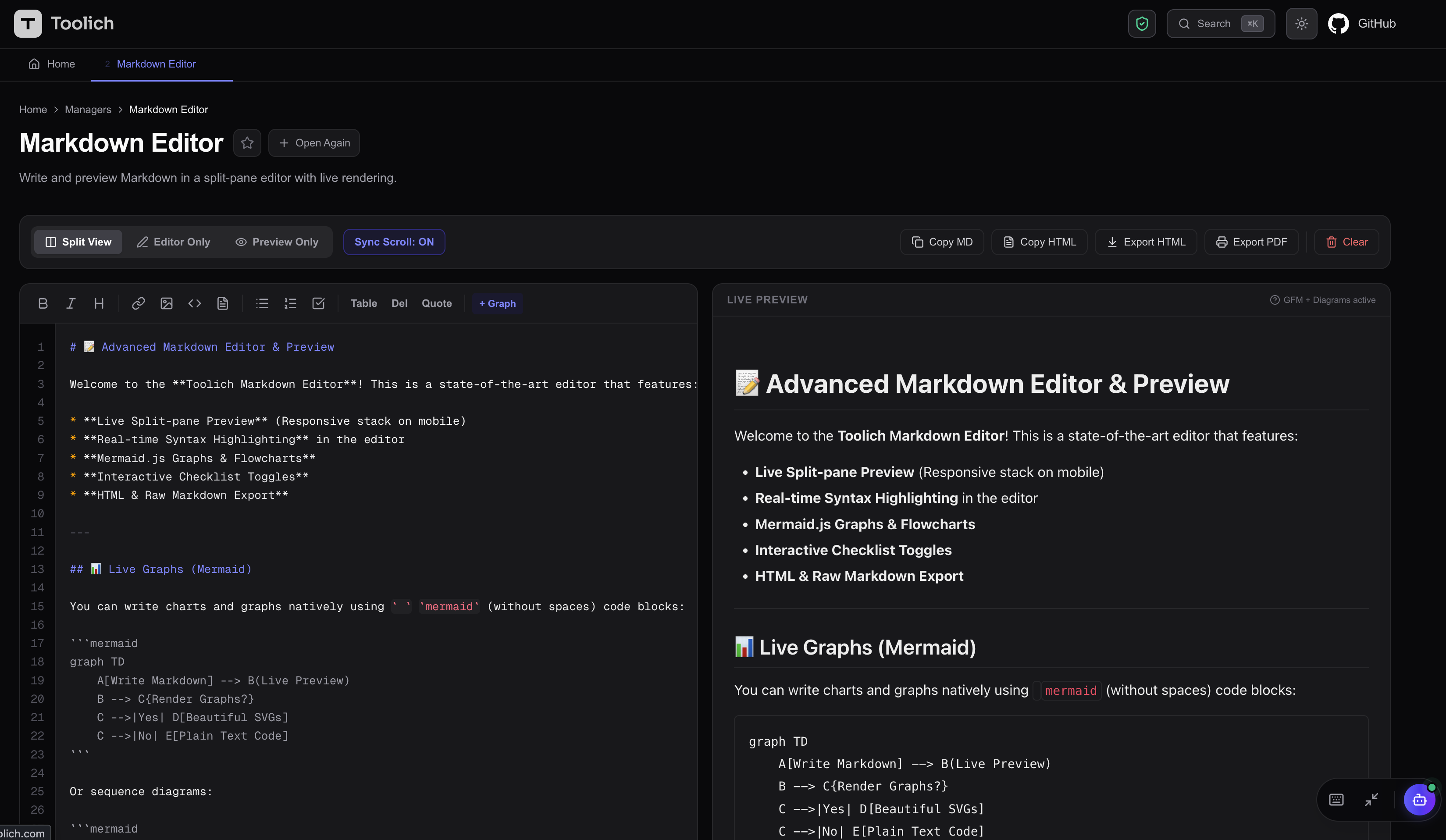Click the Export HTML button
This screenshot has width=1446, height=840.
coord(1146,242)
